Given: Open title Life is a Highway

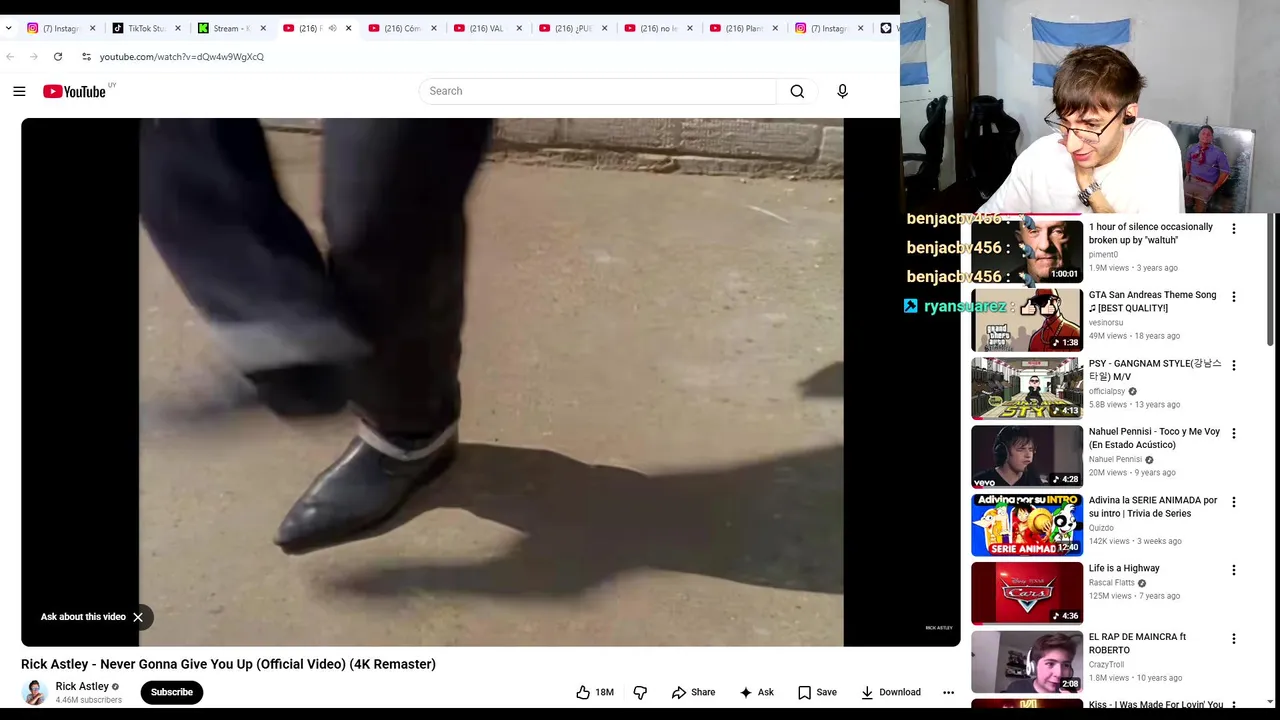Looking at the screenshot, I should [x=1124, y=568].
